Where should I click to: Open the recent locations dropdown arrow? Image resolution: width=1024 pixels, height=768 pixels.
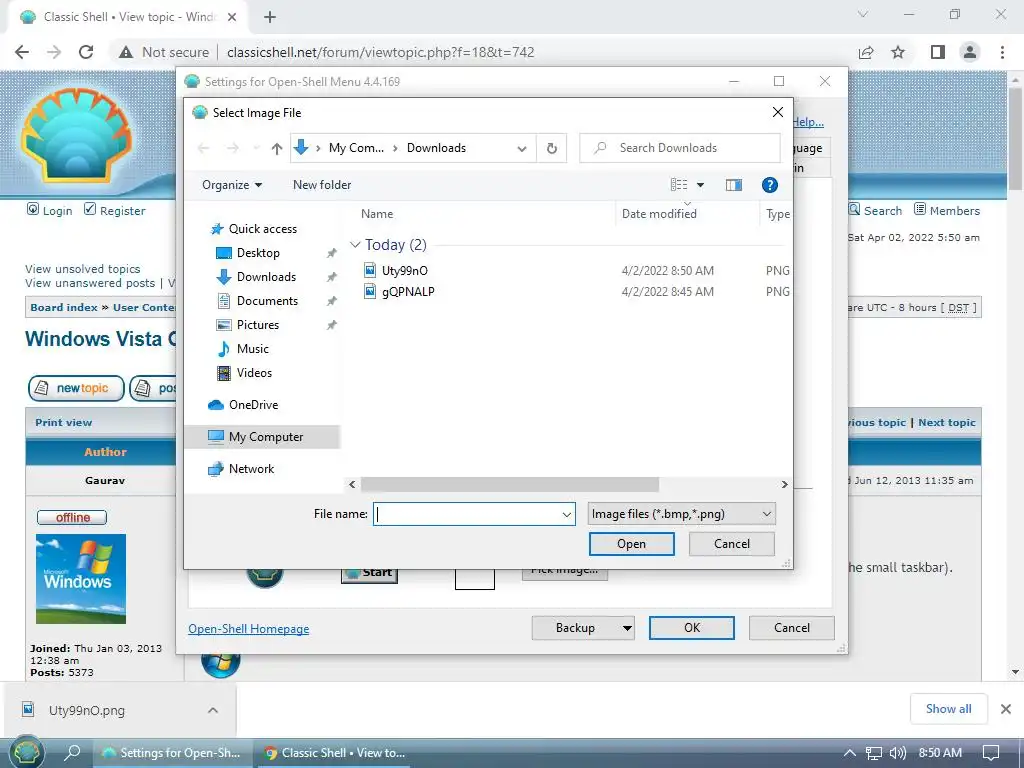(257, 148)
